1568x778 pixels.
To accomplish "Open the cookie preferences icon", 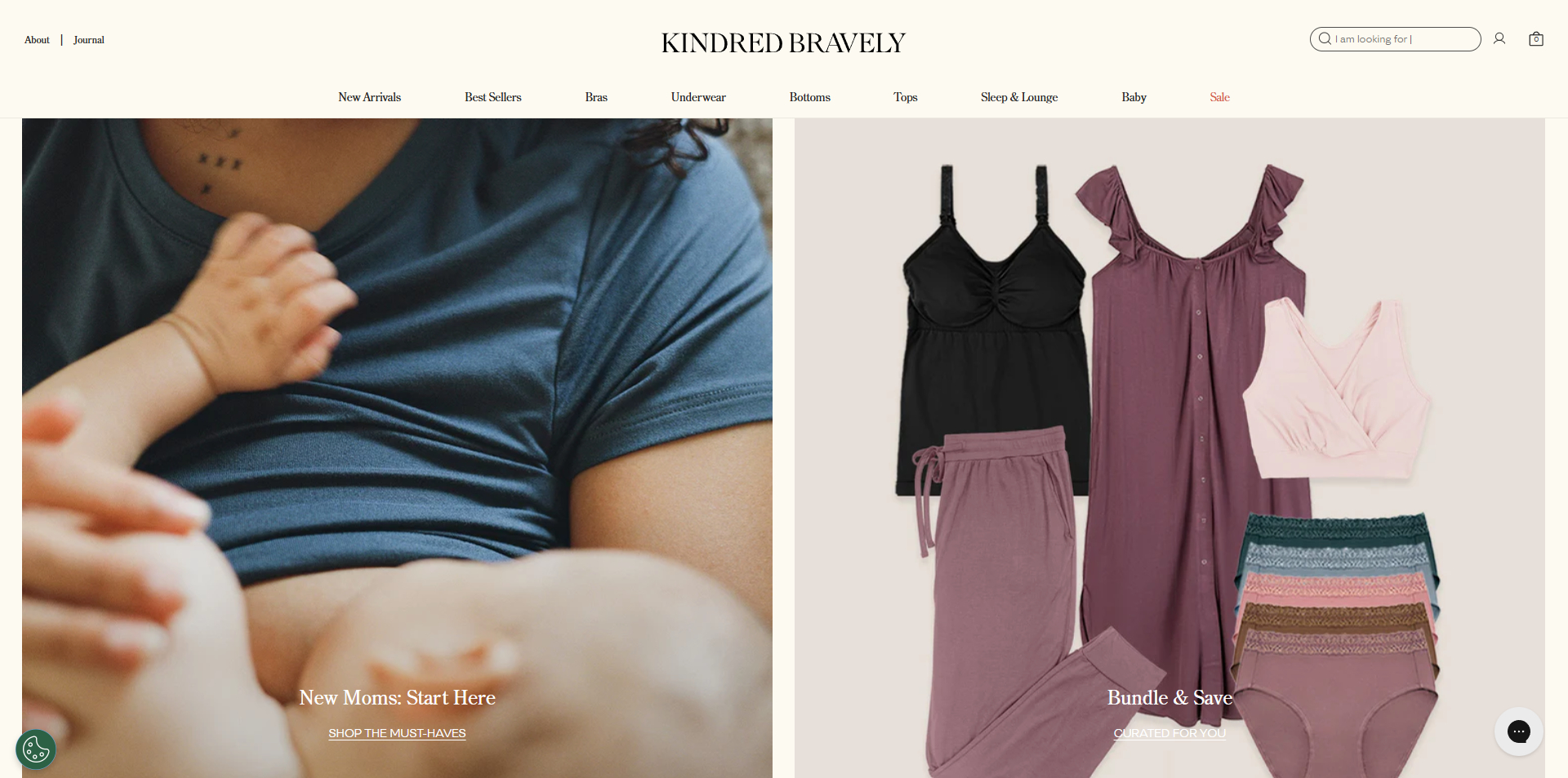I will [x=36, y=749].
